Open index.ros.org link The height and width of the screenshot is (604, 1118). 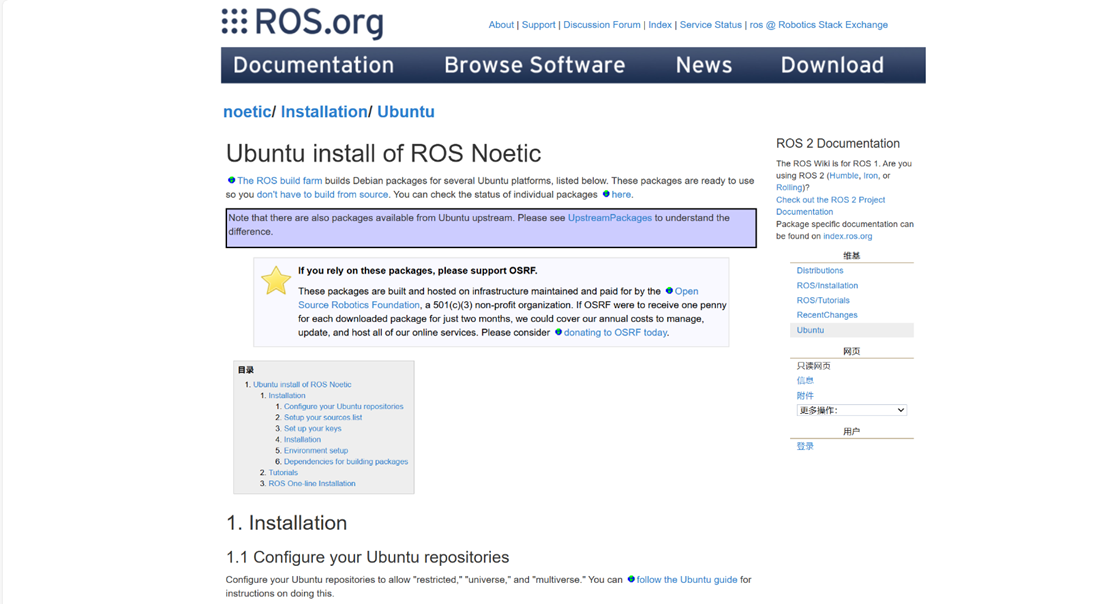pos(848,236)
